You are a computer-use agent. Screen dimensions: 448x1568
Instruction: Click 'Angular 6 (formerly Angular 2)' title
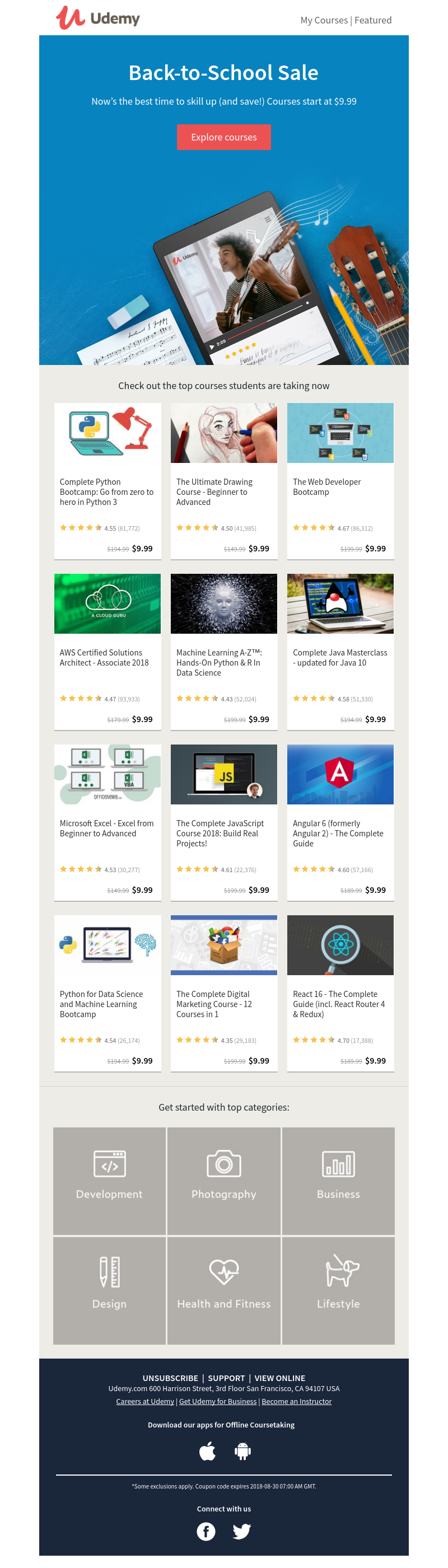(338, 834)
